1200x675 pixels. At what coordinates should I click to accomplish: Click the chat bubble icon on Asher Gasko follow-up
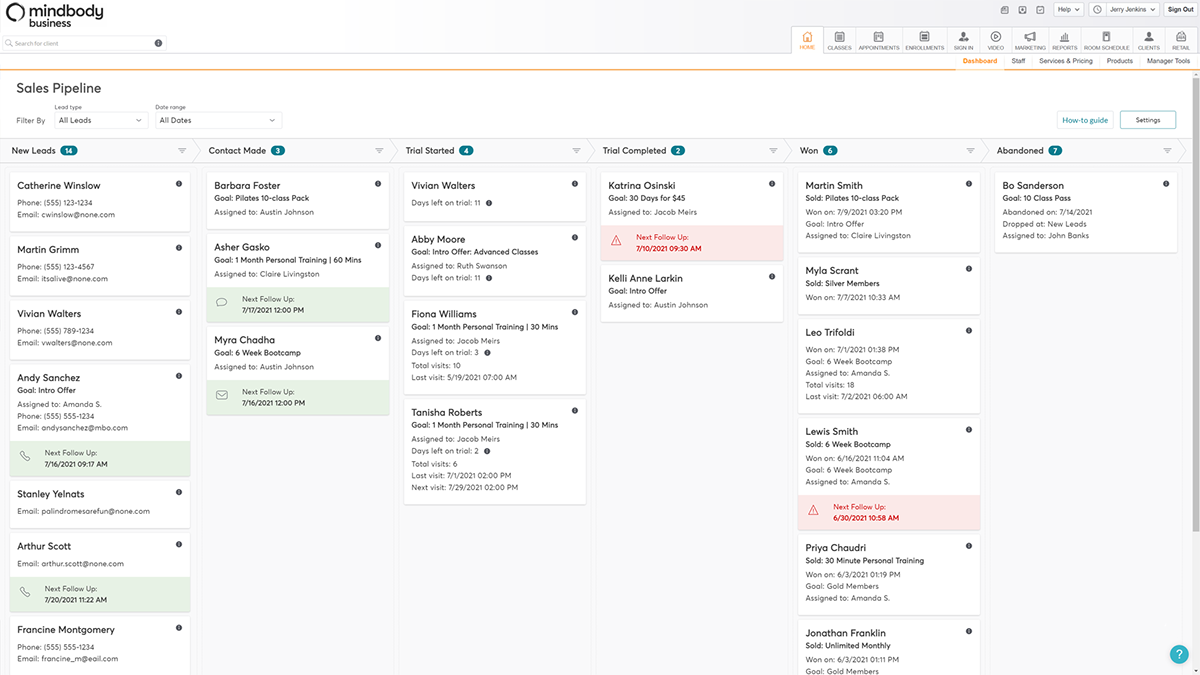click(x=222, y=302)
